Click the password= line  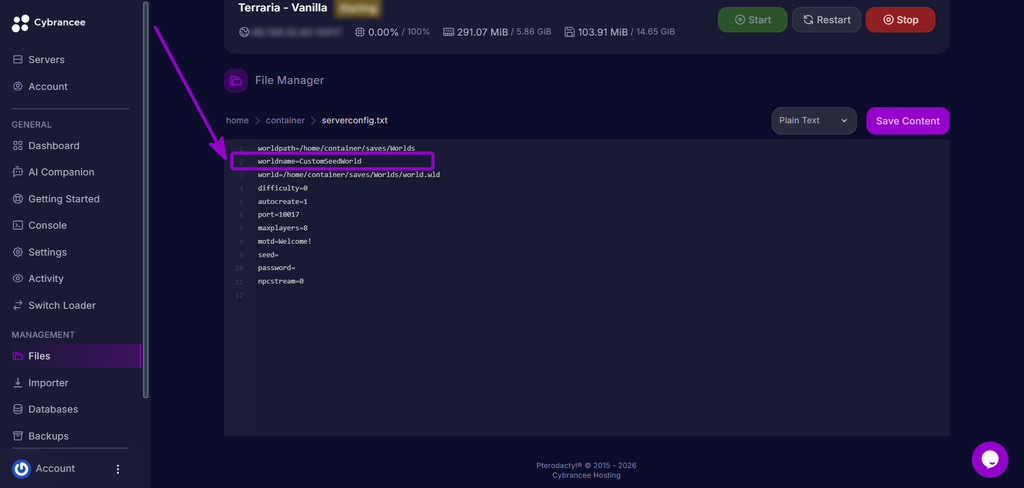[x=277, y=268]
